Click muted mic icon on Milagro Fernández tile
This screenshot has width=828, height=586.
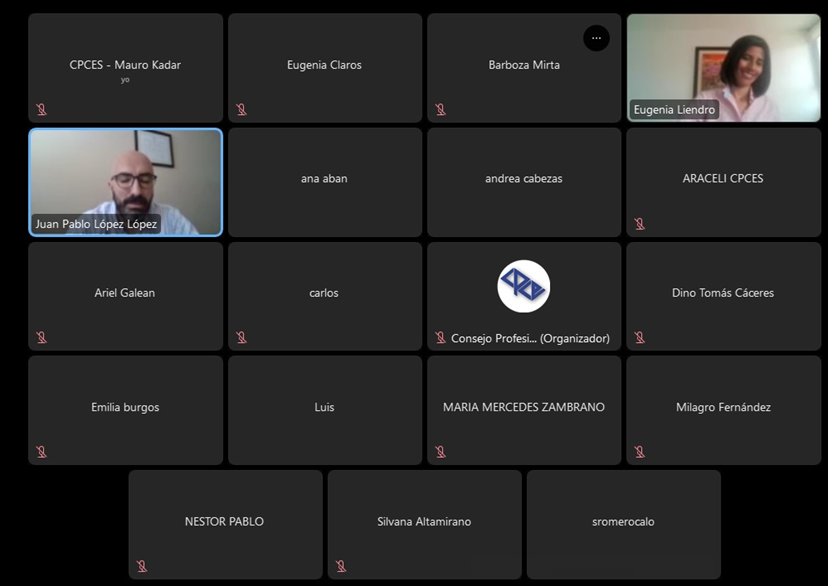coord(639,452)
